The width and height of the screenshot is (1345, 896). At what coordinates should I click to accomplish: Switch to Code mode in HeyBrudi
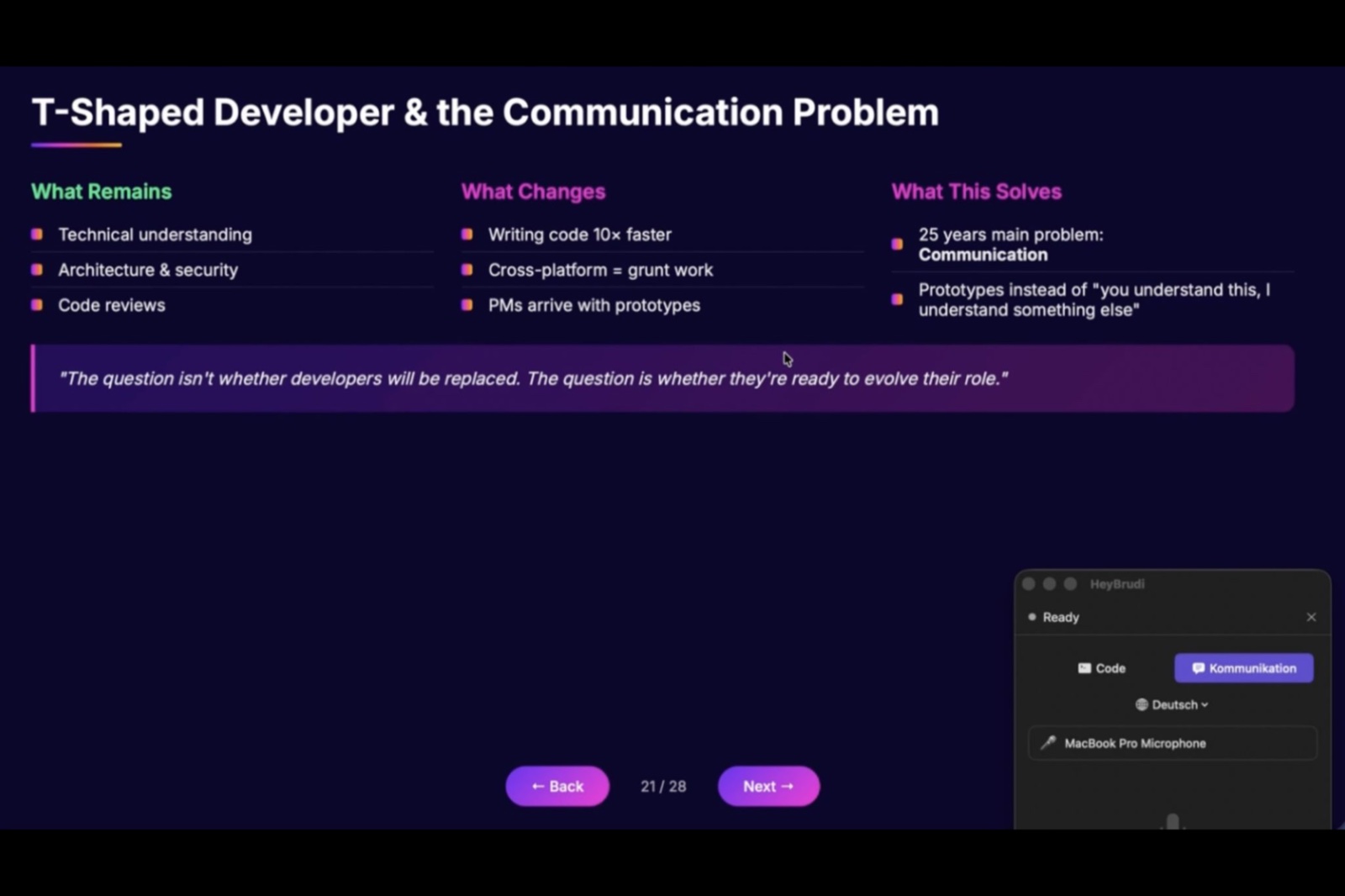pos(1101,668)
